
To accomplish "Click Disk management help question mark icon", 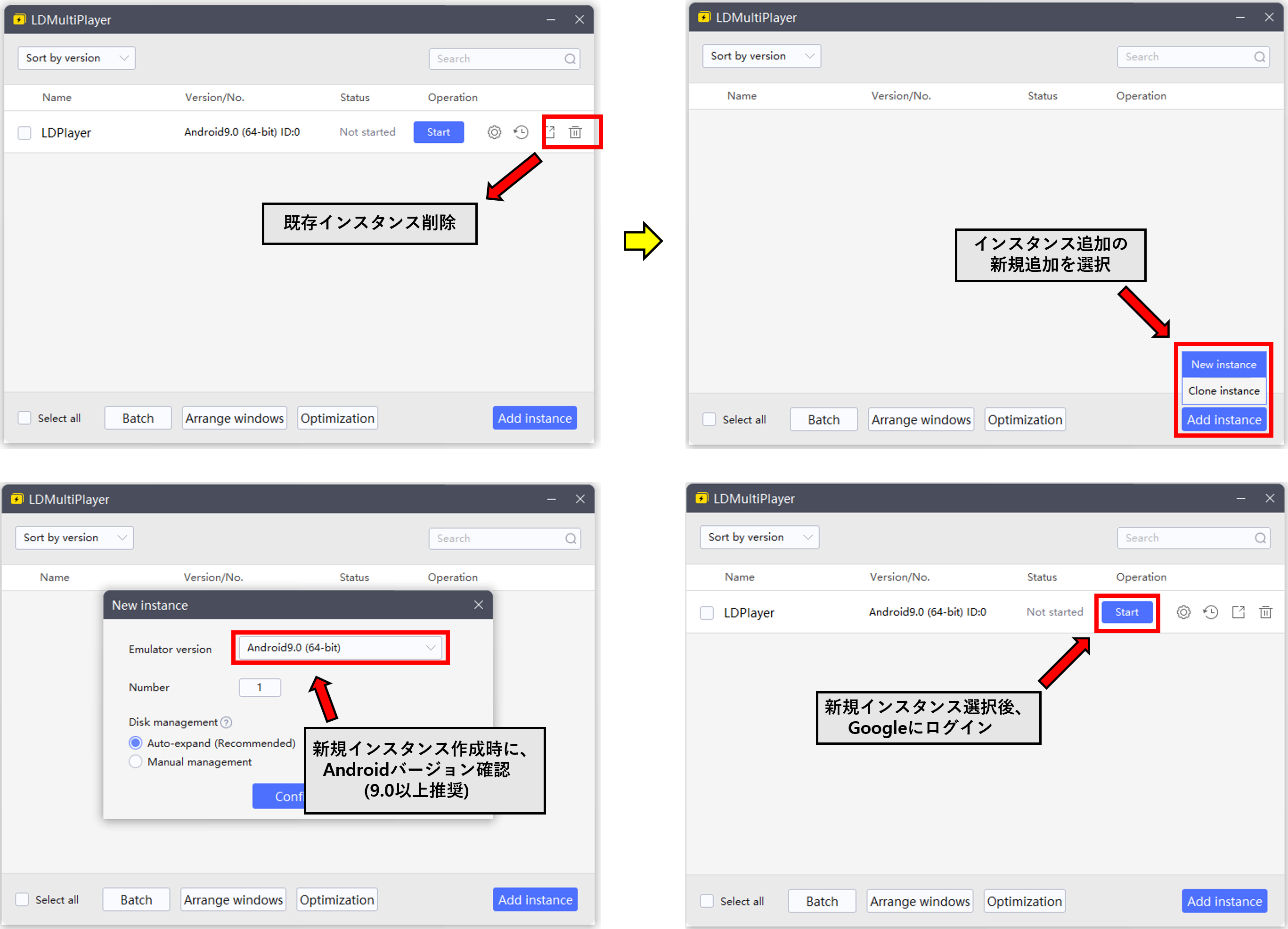I will coord(226,722).
